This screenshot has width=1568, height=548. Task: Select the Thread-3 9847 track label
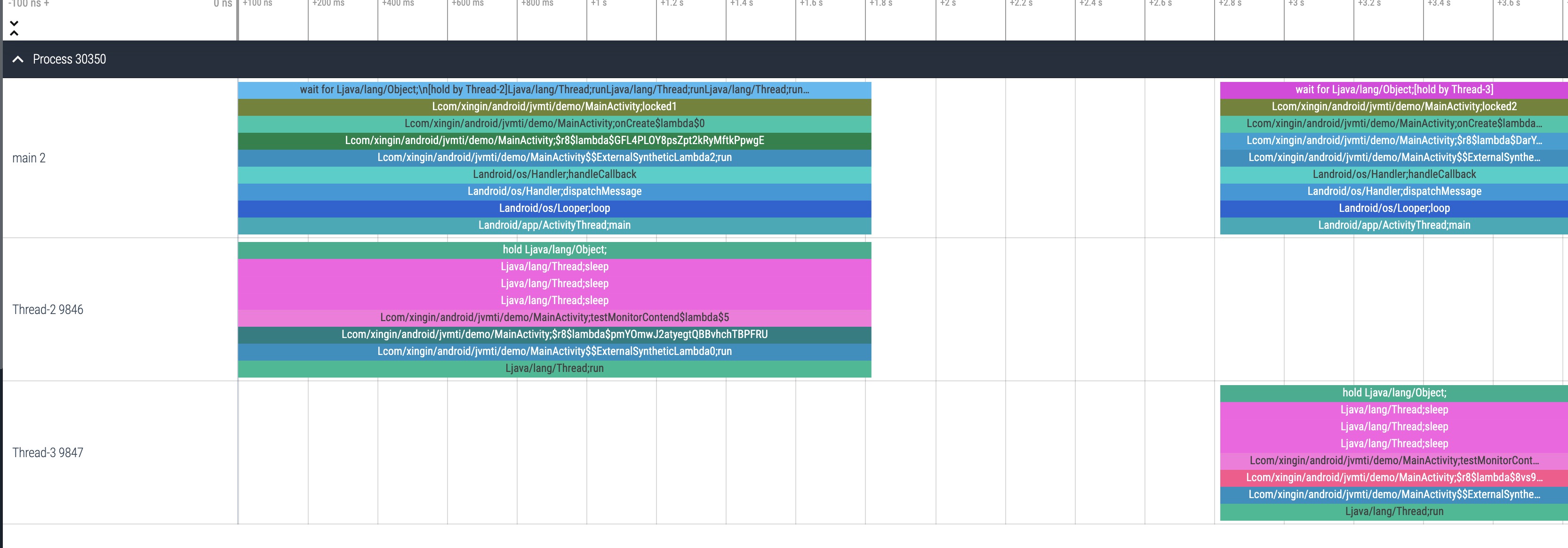tap(48, 452)
